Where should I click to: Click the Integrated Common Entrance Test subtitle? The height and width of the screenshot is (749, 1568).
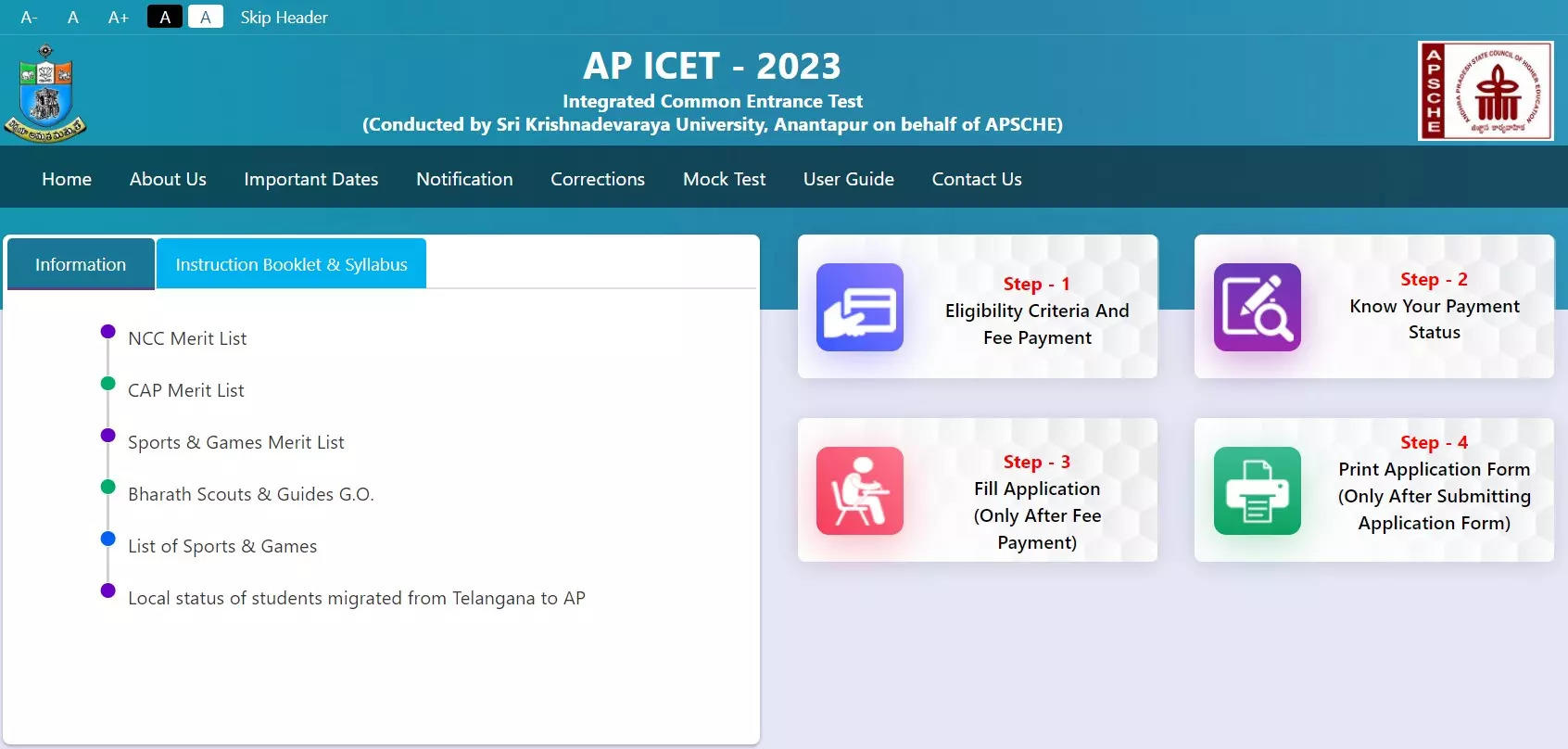[712, 101]
